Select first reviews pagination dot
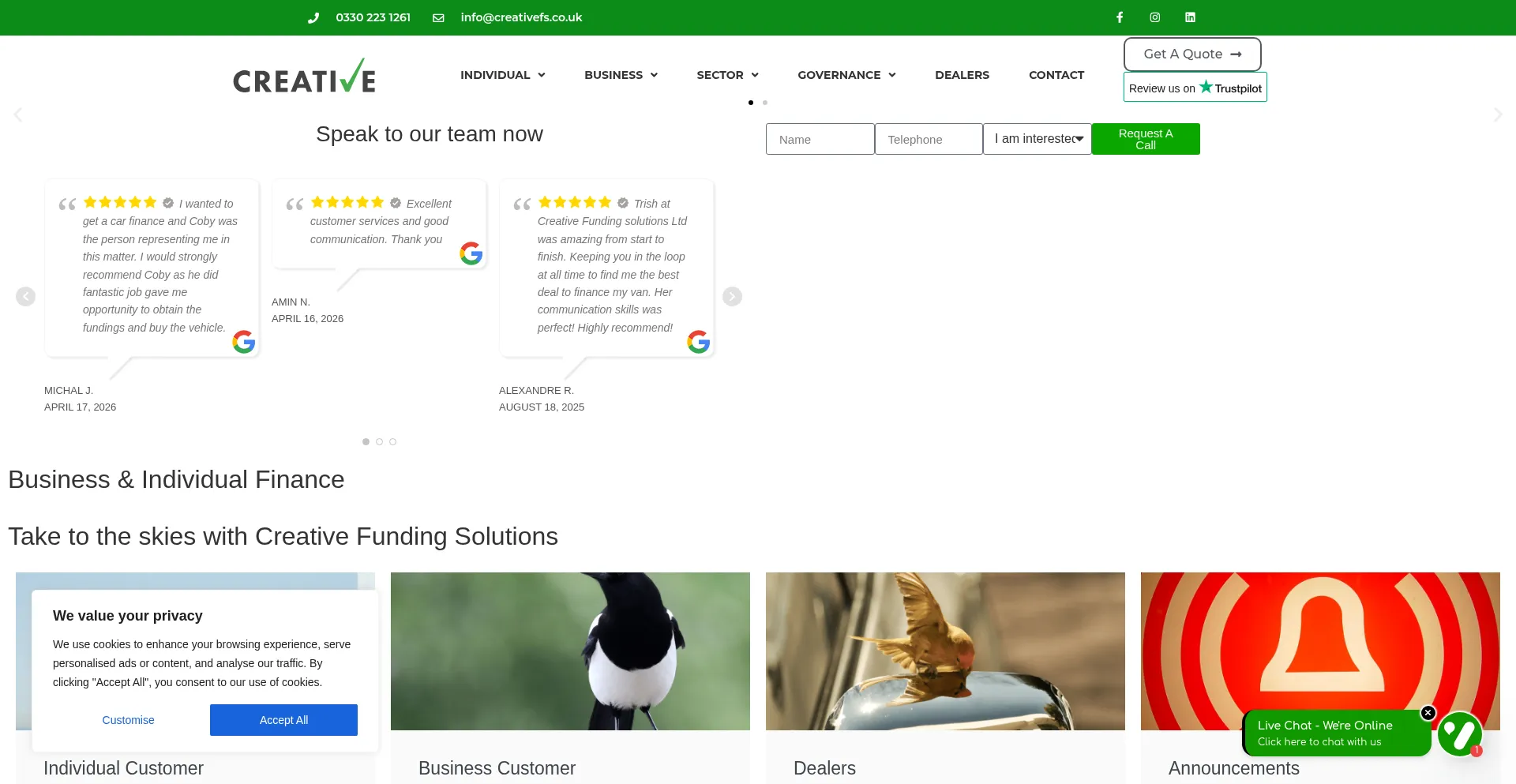1516x784 pixels. 366,441
